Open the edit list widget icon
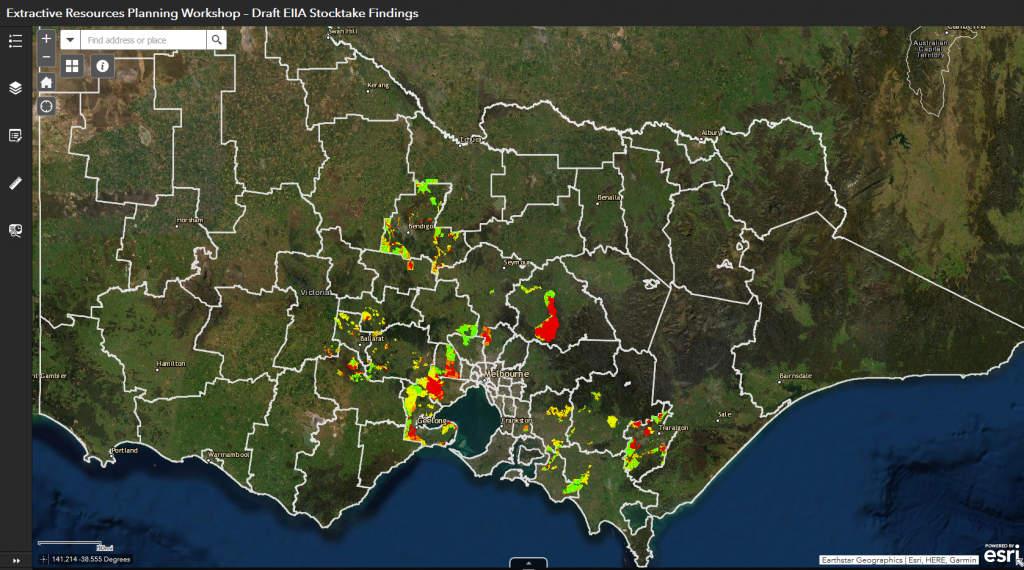Screen dimensions: 1024x570 pyautogui.click(x=16, y=136)
